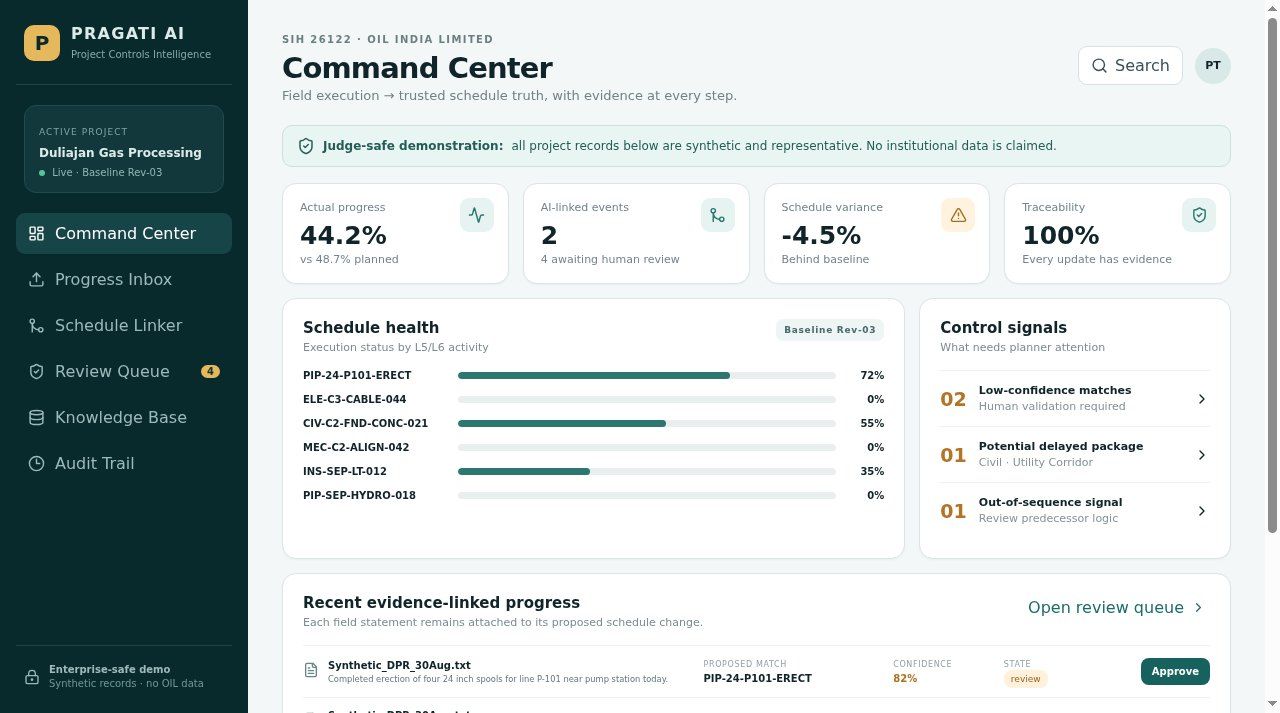The width and height of the screenshot is (1280, 713).
Task: Click the 82% confidence value
Action: point(905,679)
